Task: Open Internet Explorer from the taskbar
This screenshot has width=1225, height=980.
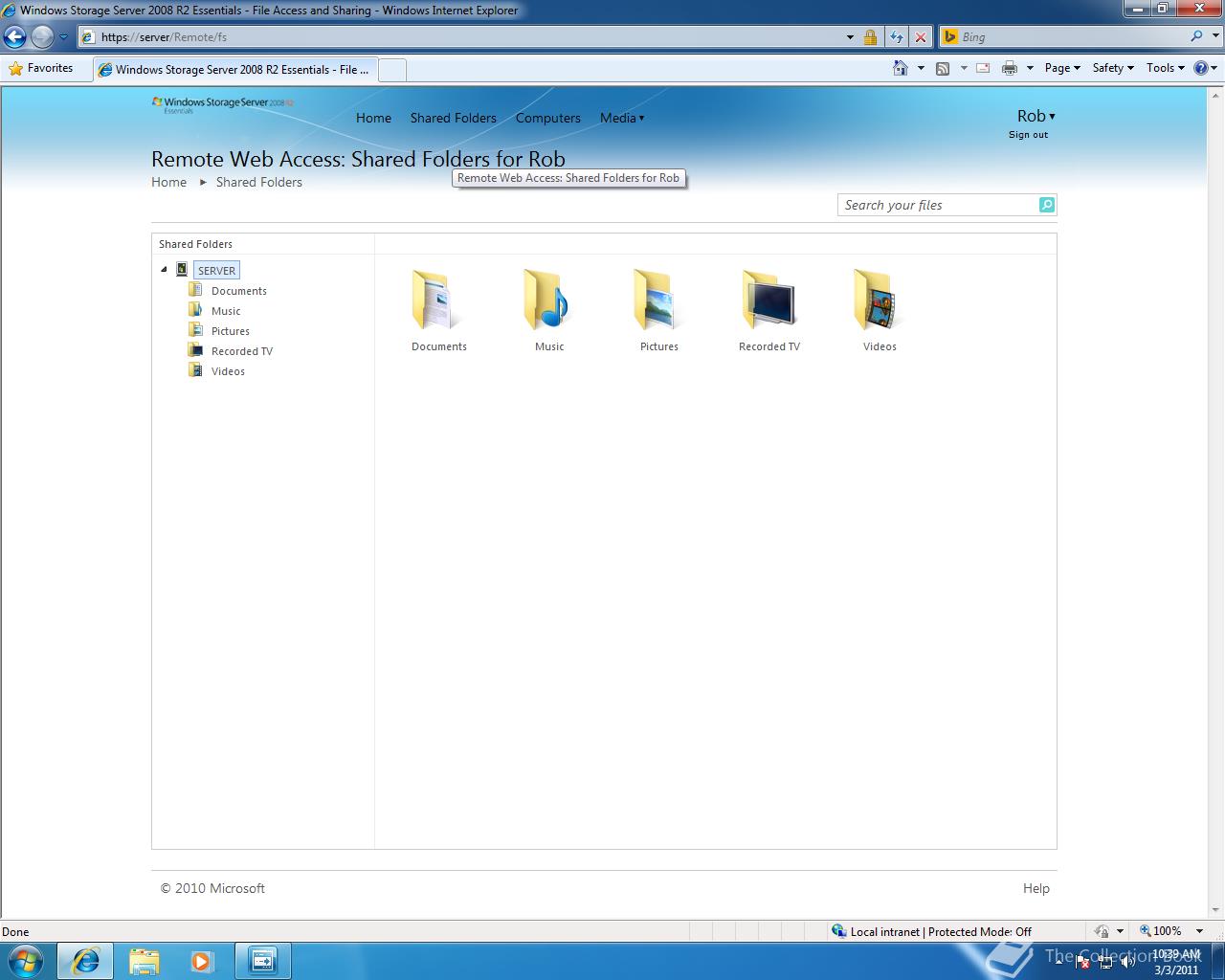Action: point(85,961)
